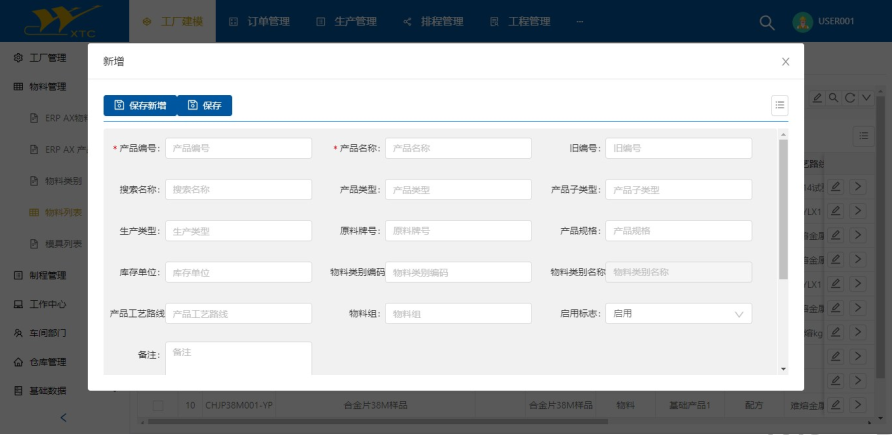The width and height of the screenshot is (892, 435).
Task: Focus the 搜索名称 input field
Action: click(x=238, y=189)
